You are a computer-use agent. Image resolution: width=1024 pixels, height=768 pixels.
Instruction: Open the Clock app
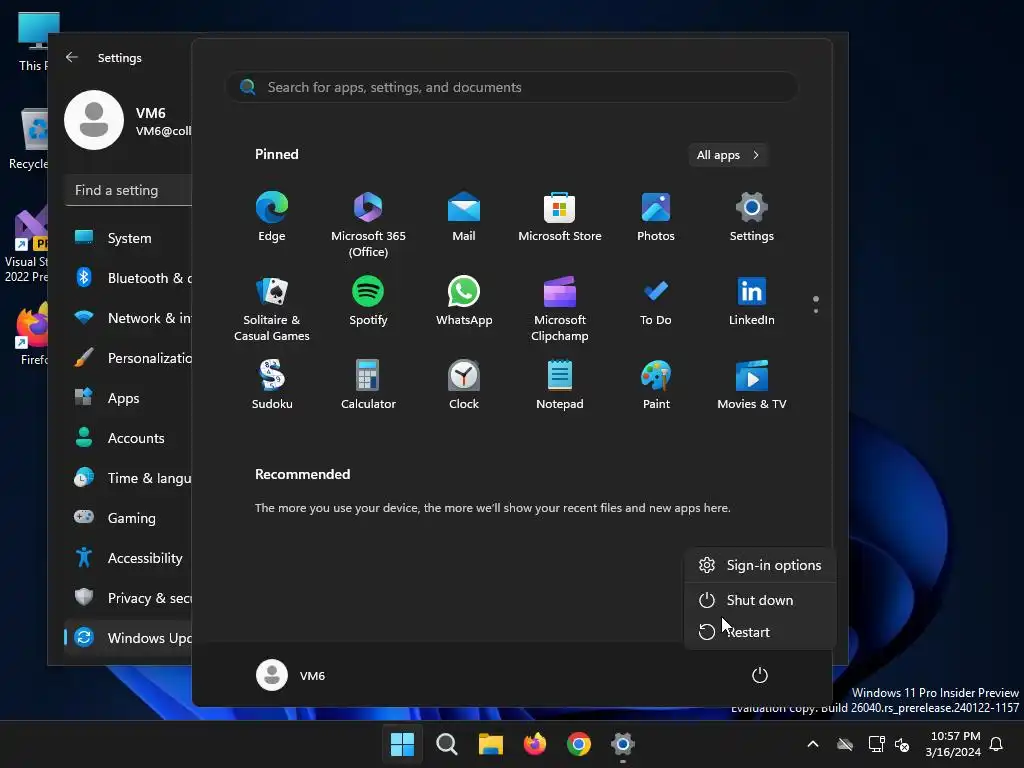tap(464, 385)
